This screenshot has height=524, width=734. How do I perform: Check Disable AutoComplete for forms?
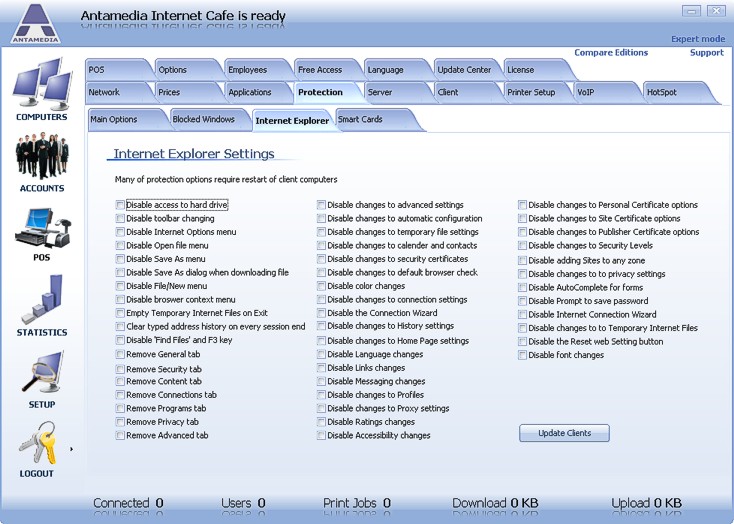click(522, 288)
